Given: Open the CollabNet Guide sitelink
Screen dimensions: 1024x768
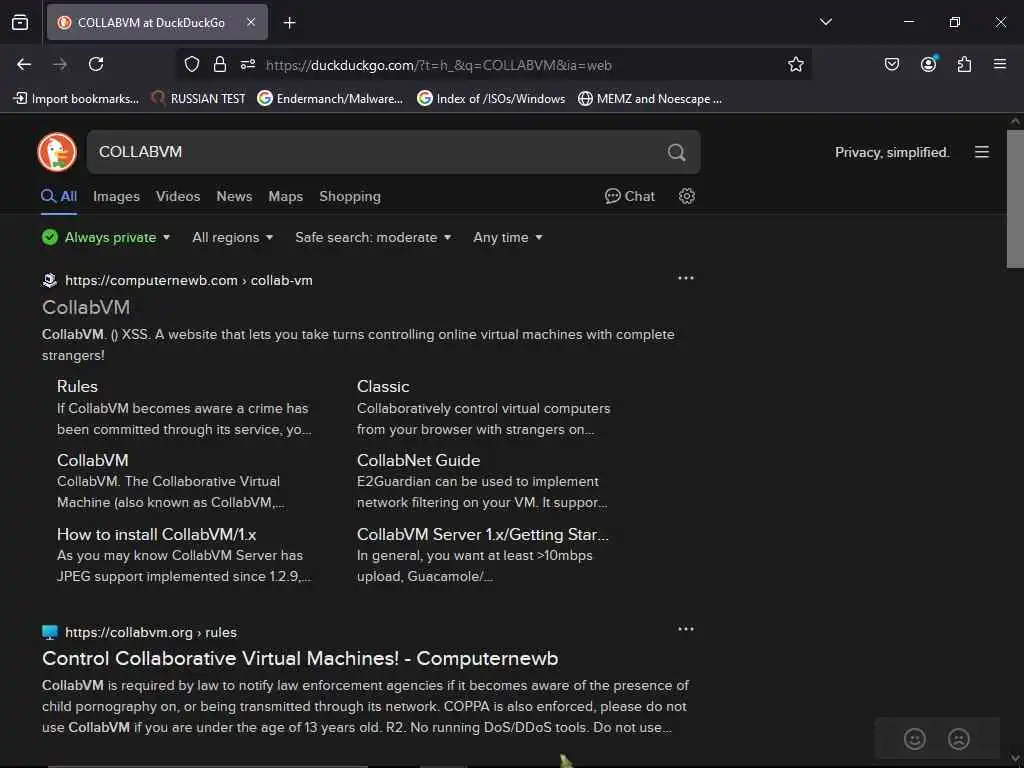Looking at the screenshot, I should pyautogui.click(x=419, y=460).
